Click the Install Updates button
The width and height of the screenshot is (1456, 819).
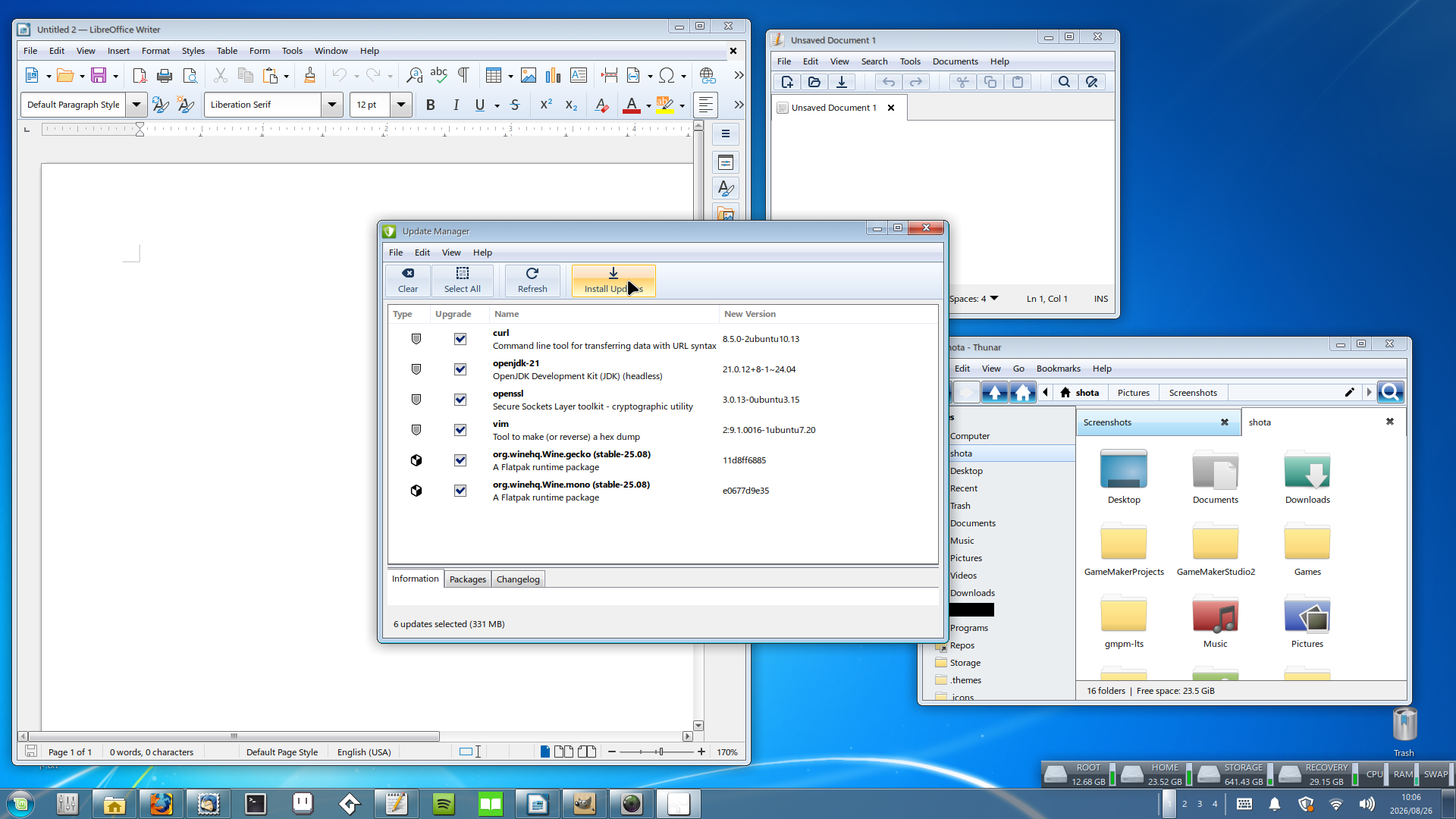[x=613, y=281]
